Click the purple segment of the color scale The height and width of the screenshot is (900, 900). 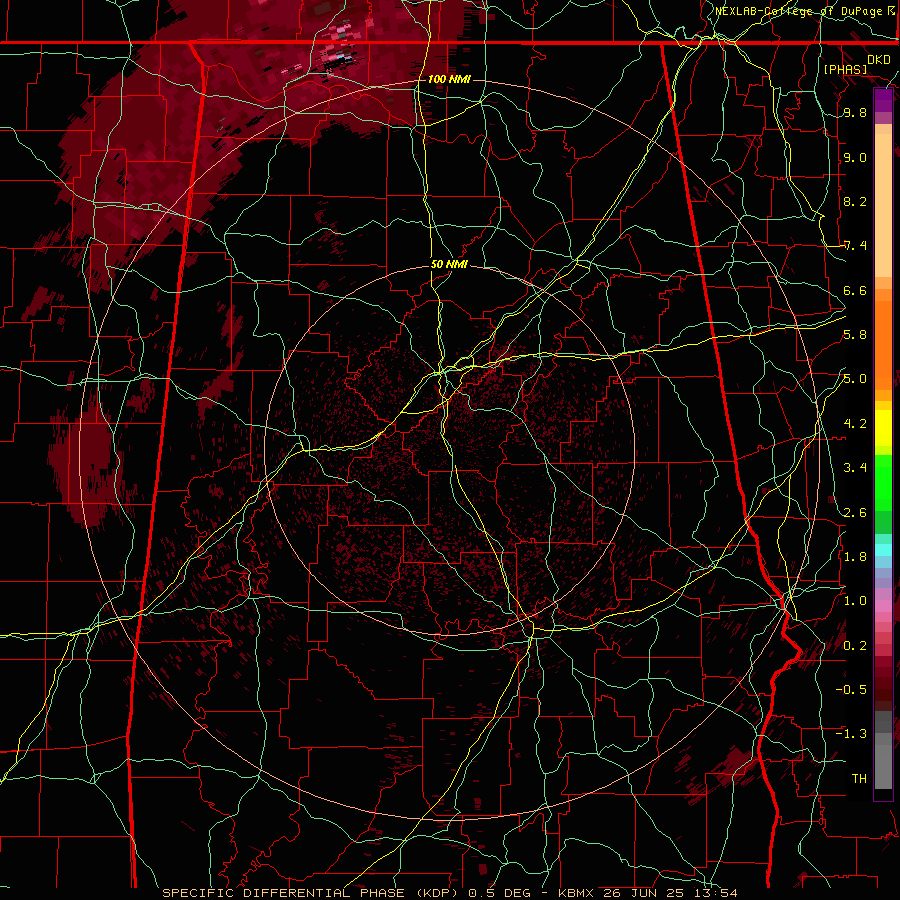pyautogui.click(x=883, y=100)
